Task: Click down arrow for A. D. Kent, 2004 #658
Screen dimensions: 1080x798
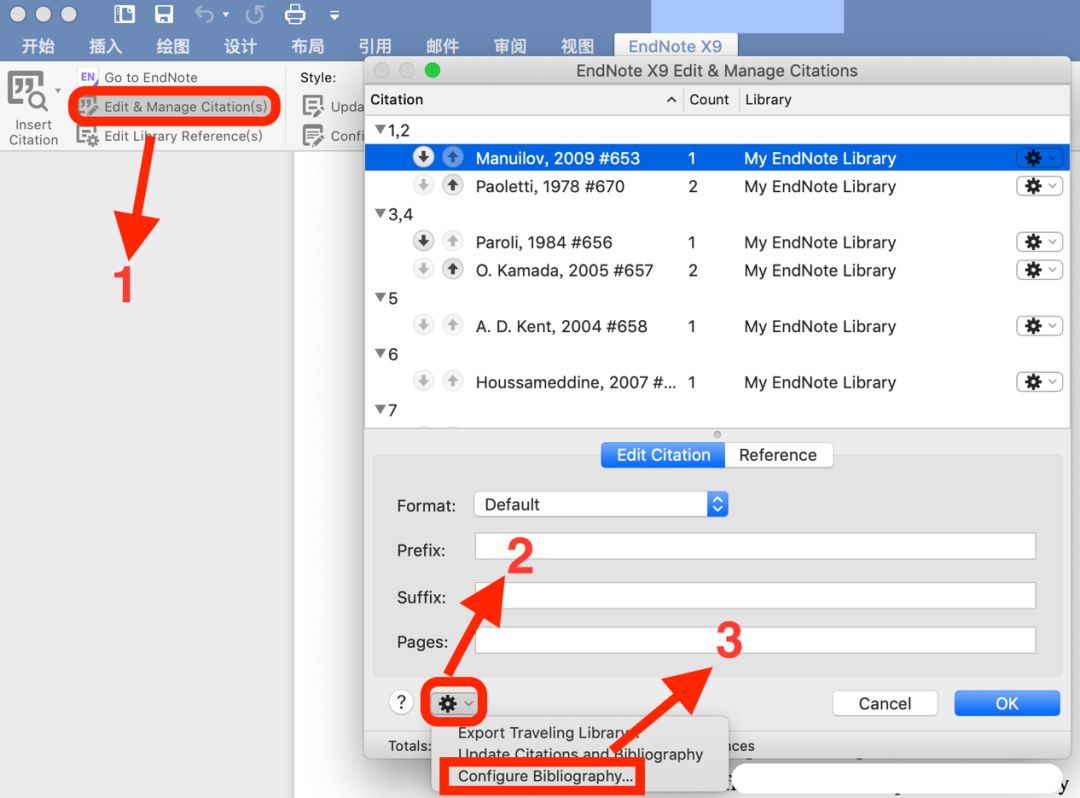Action: coord(424,325)
